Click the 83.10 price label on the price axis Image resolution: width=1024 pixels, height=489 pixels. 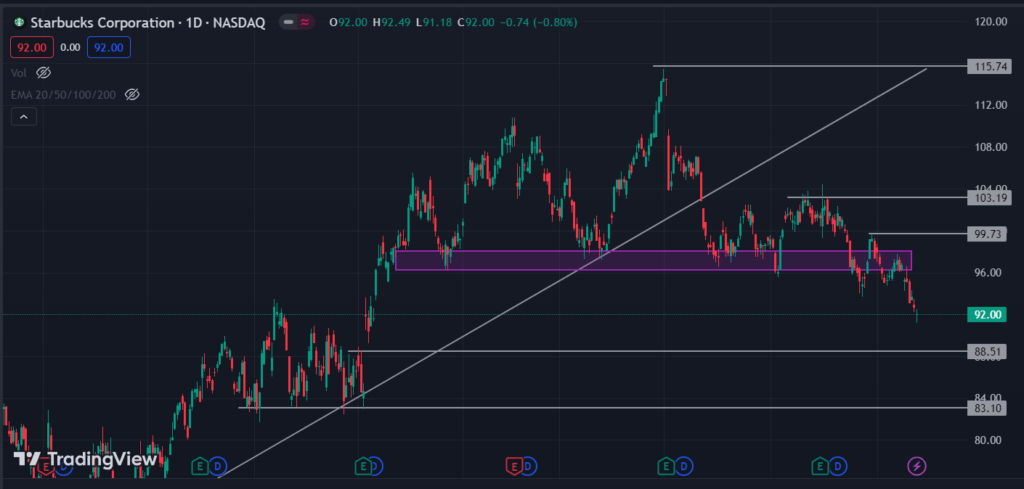tap(987, 408)
